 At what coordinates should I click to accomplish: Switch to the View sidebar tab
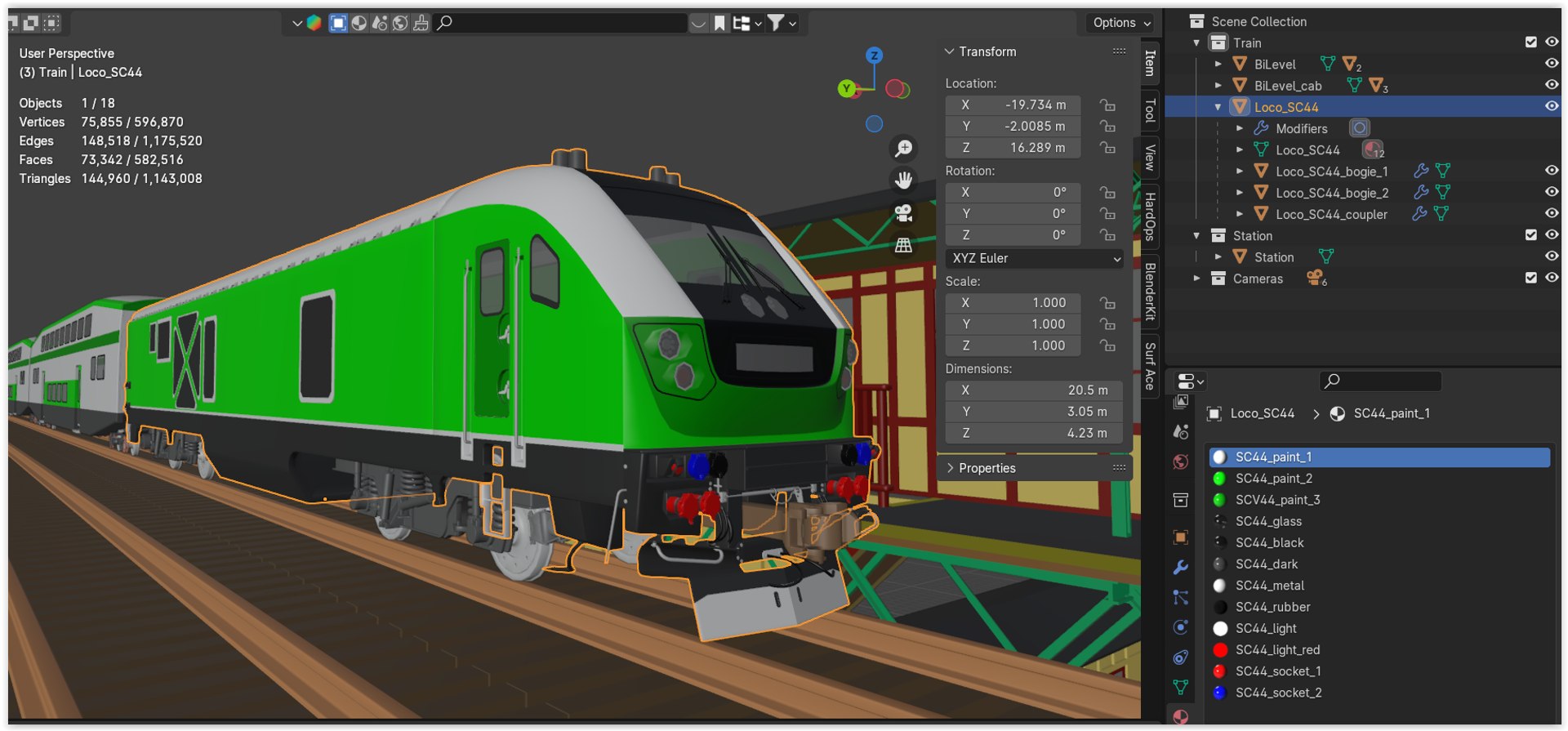pos(1150,157)
